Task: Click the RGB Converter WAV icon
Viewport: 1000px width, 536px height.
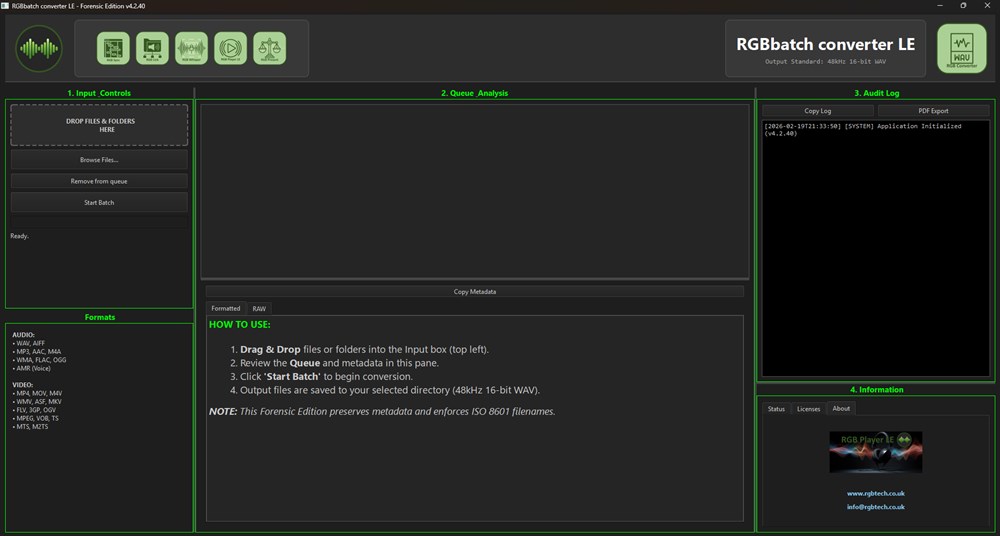Action: [962, 48]
